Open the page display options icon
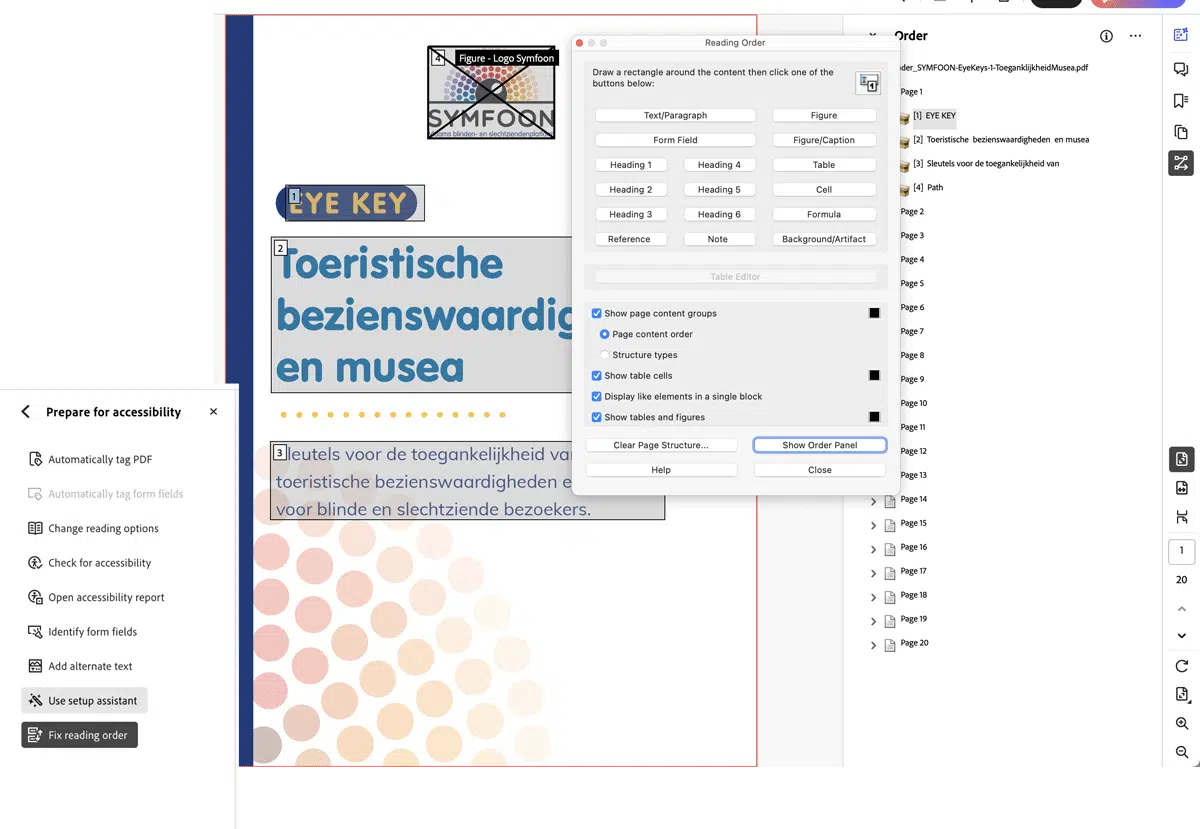Screen dimensions: 1200x829 tap(1181, 695)
